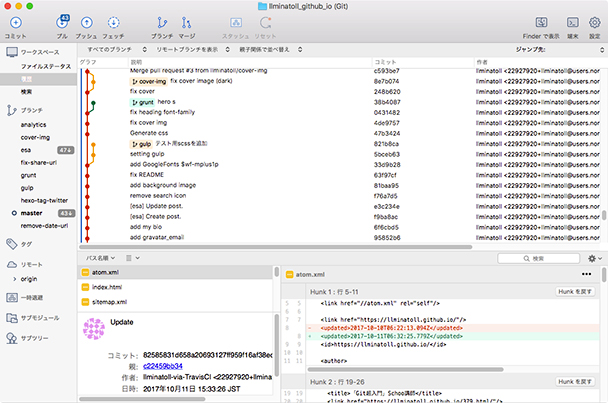608x403 pixels.
Task: Select commit 'setting gulp'
Action: 147,154
